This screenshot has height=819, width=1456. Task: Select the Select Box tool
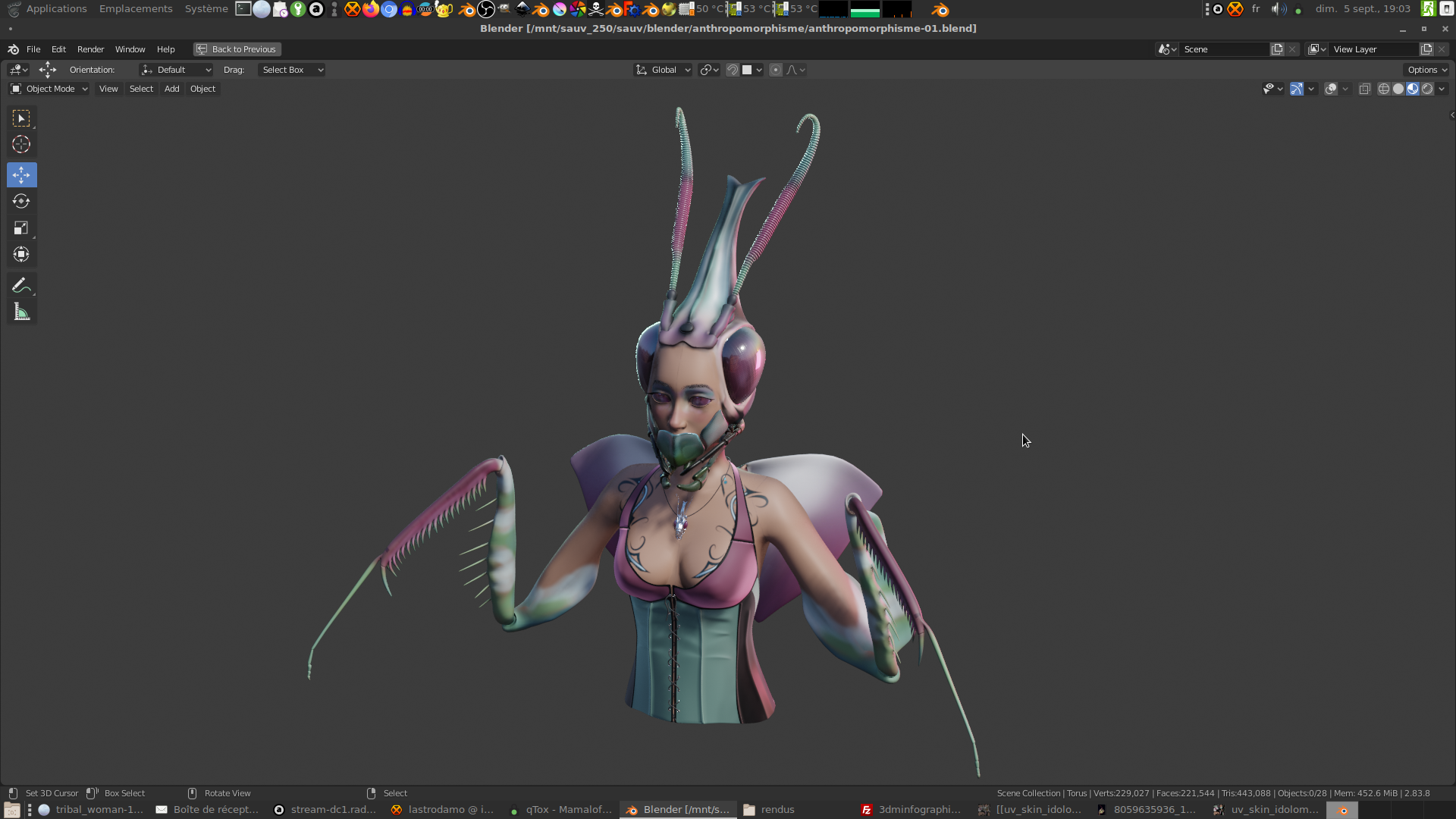pos(21,118)
